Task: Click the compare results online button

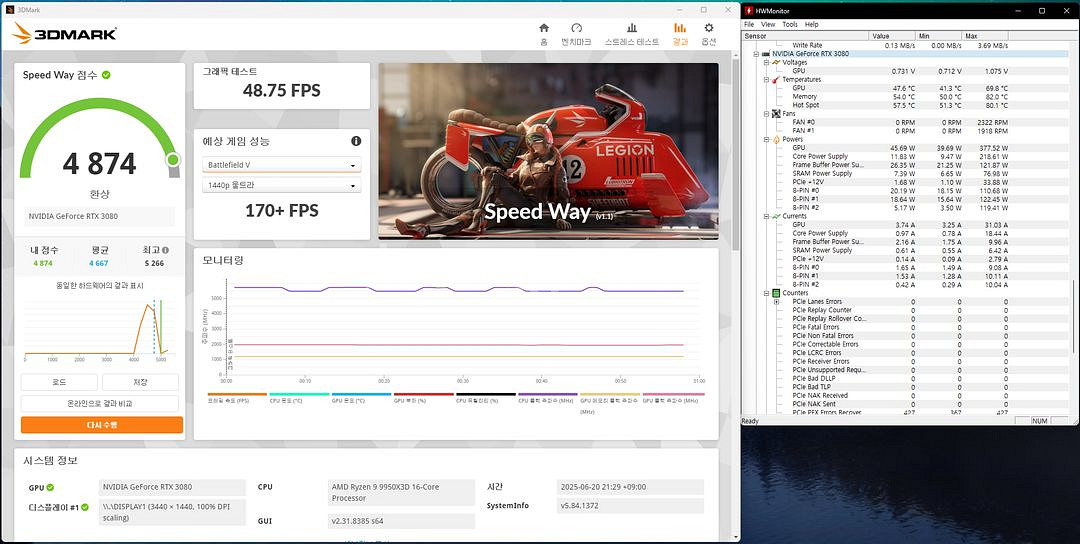Action: 100,404
